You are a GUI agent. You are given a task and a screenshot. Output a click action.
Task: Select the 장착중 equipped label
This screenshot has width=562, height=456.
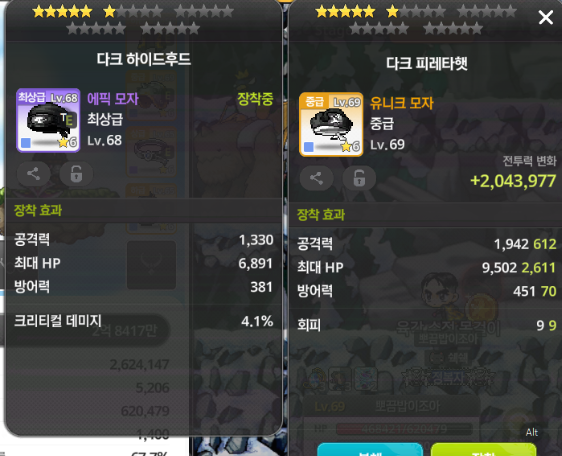click(255, 99)
